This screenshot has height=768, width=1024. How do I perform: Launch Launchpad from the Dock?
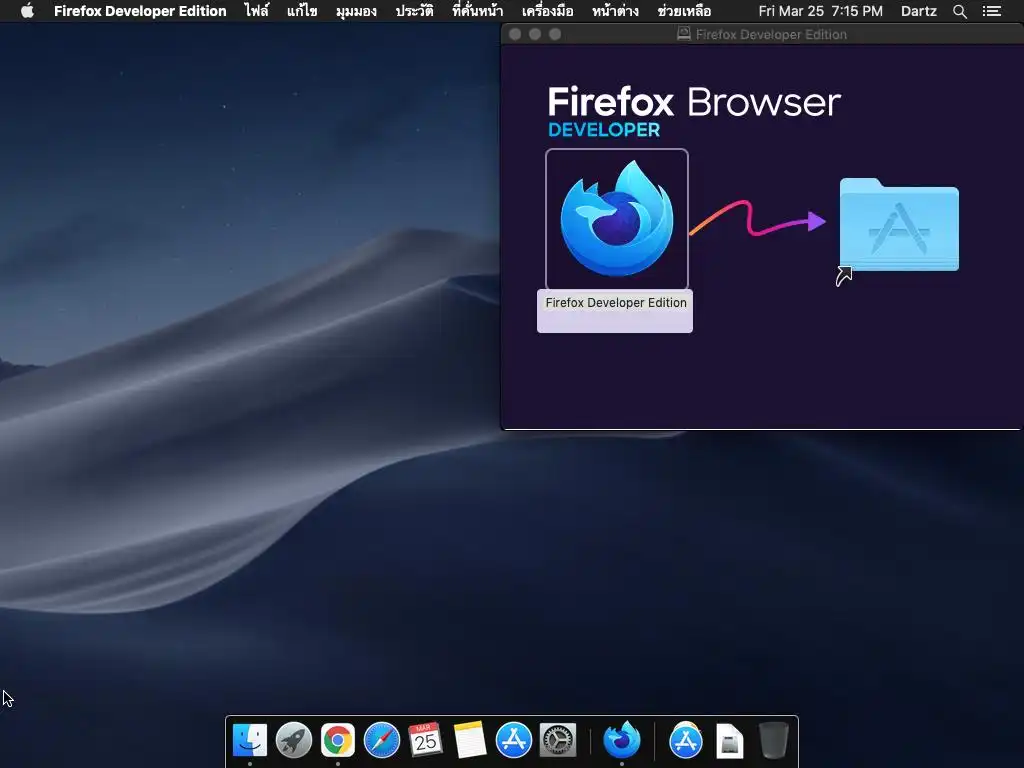point(294,740)
